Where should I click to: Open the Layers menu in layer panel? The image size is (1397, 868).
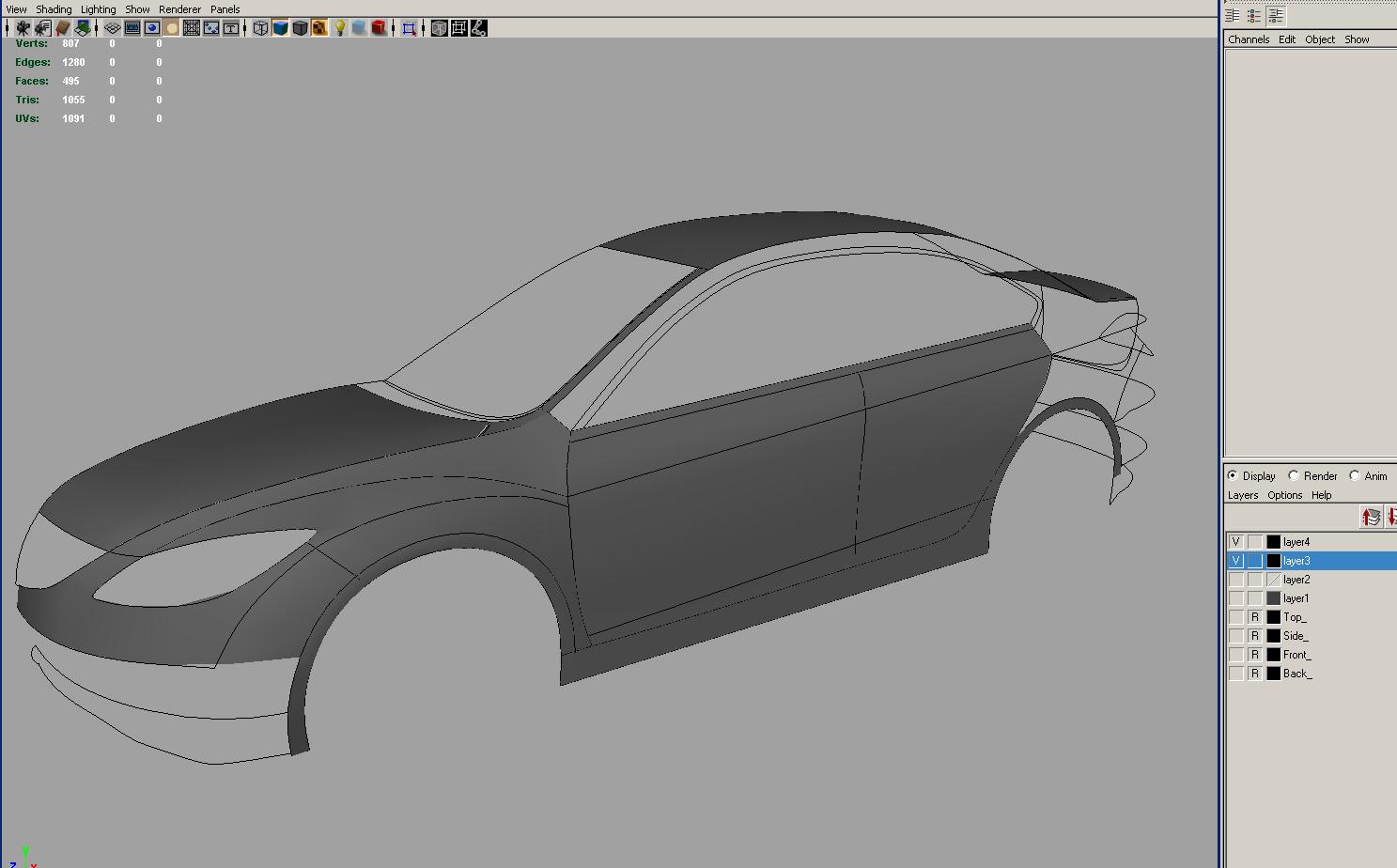pyautogui.click(x=1242, y=495)
